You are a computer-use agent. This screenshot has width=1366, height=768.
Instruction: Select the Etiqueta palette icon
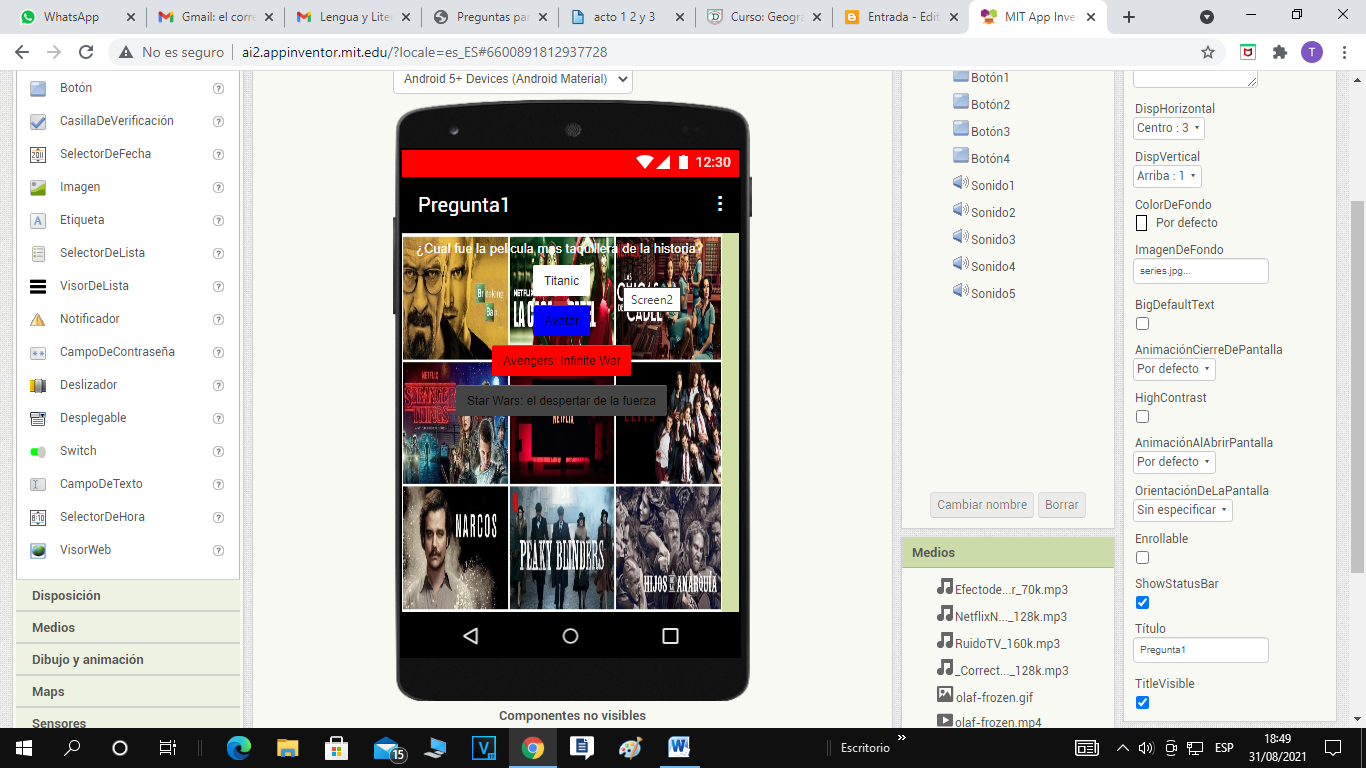pyautogui.click(x=38, y=220)
